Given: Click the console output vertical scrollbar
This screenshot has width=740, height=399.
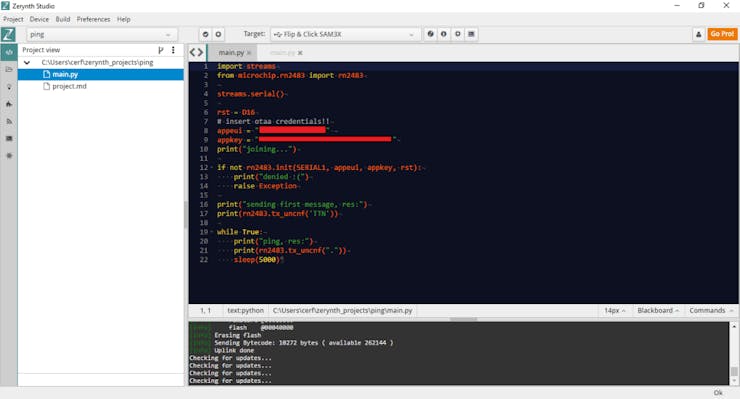Looking at the screenshot, I should (734, 353).
